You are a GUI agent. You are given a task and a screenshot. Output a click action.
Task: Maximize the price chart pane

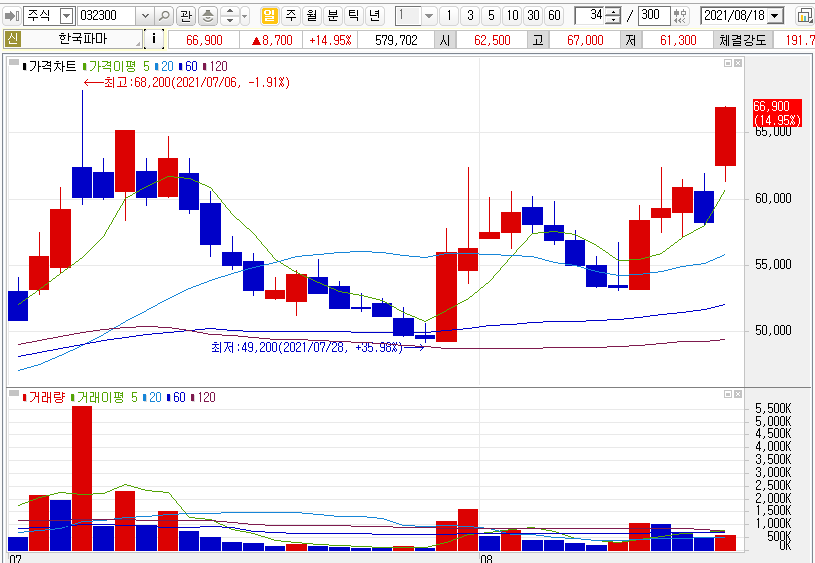(728, 63)
